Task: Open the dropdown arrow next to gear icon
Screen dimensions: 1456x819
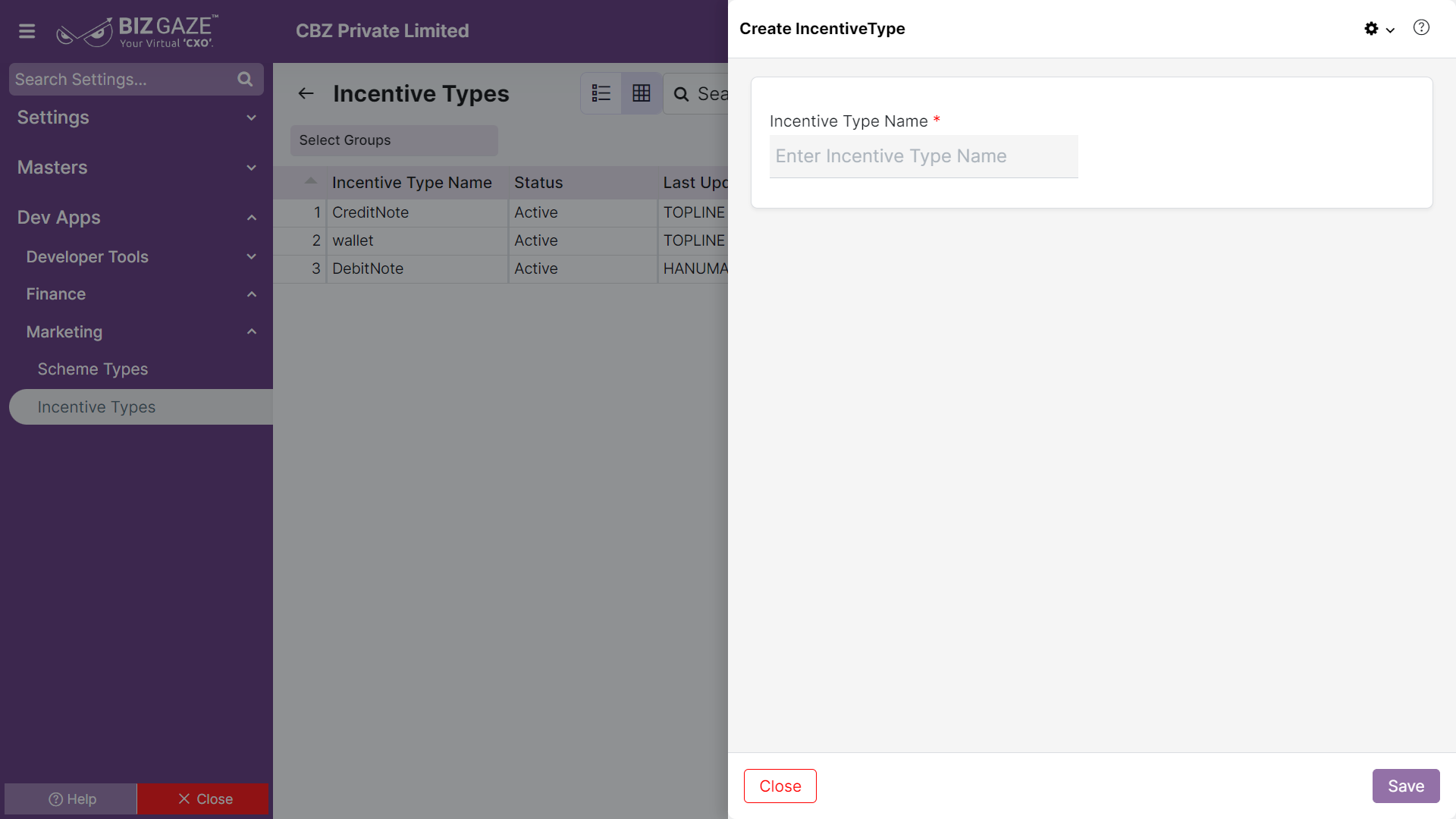Action: pyautogui.click(x=1390, y=30)
